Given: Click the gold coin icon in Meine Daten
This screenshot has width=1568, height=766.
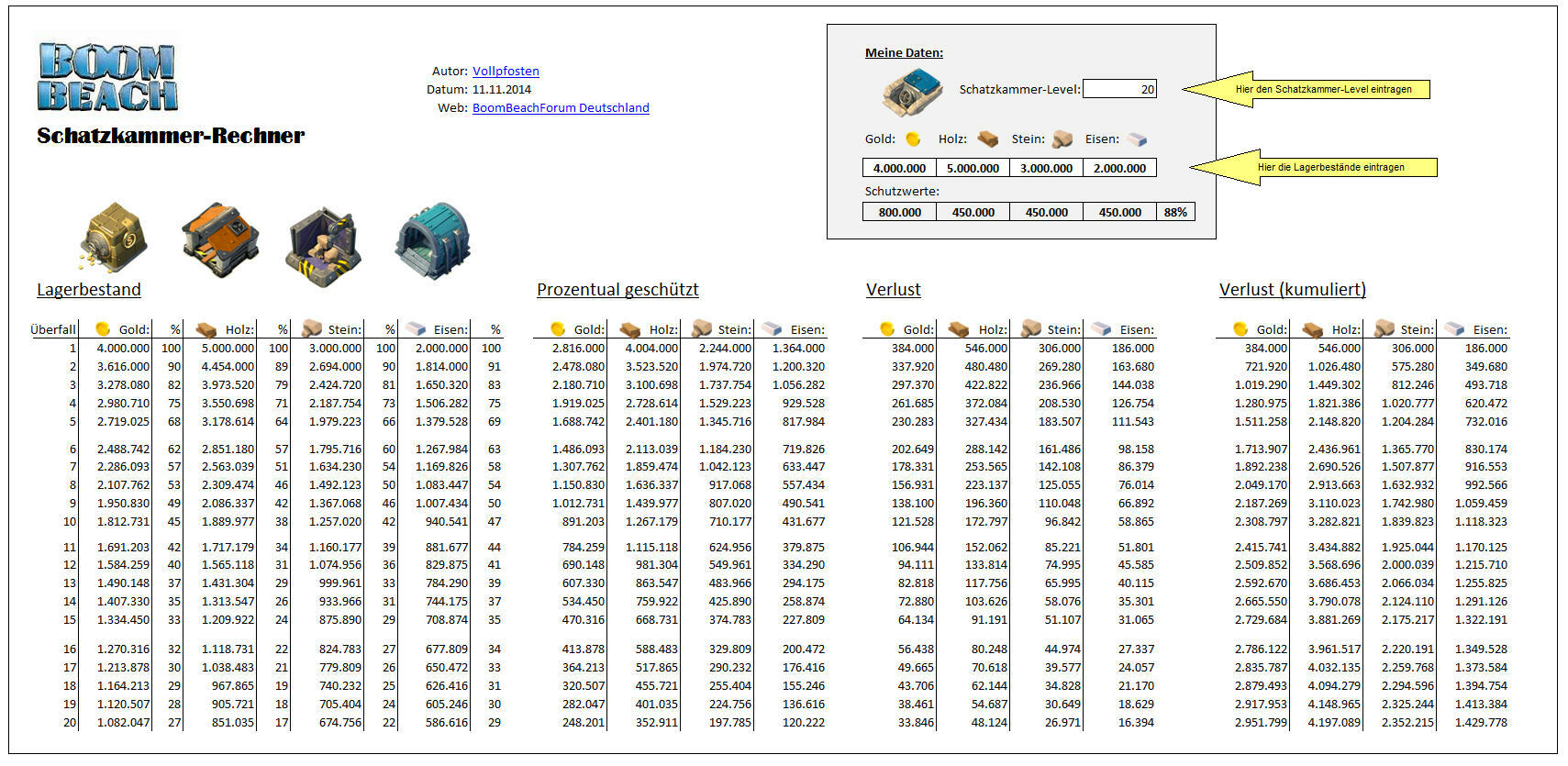Looking at the screenshot, I should [913, 139].
